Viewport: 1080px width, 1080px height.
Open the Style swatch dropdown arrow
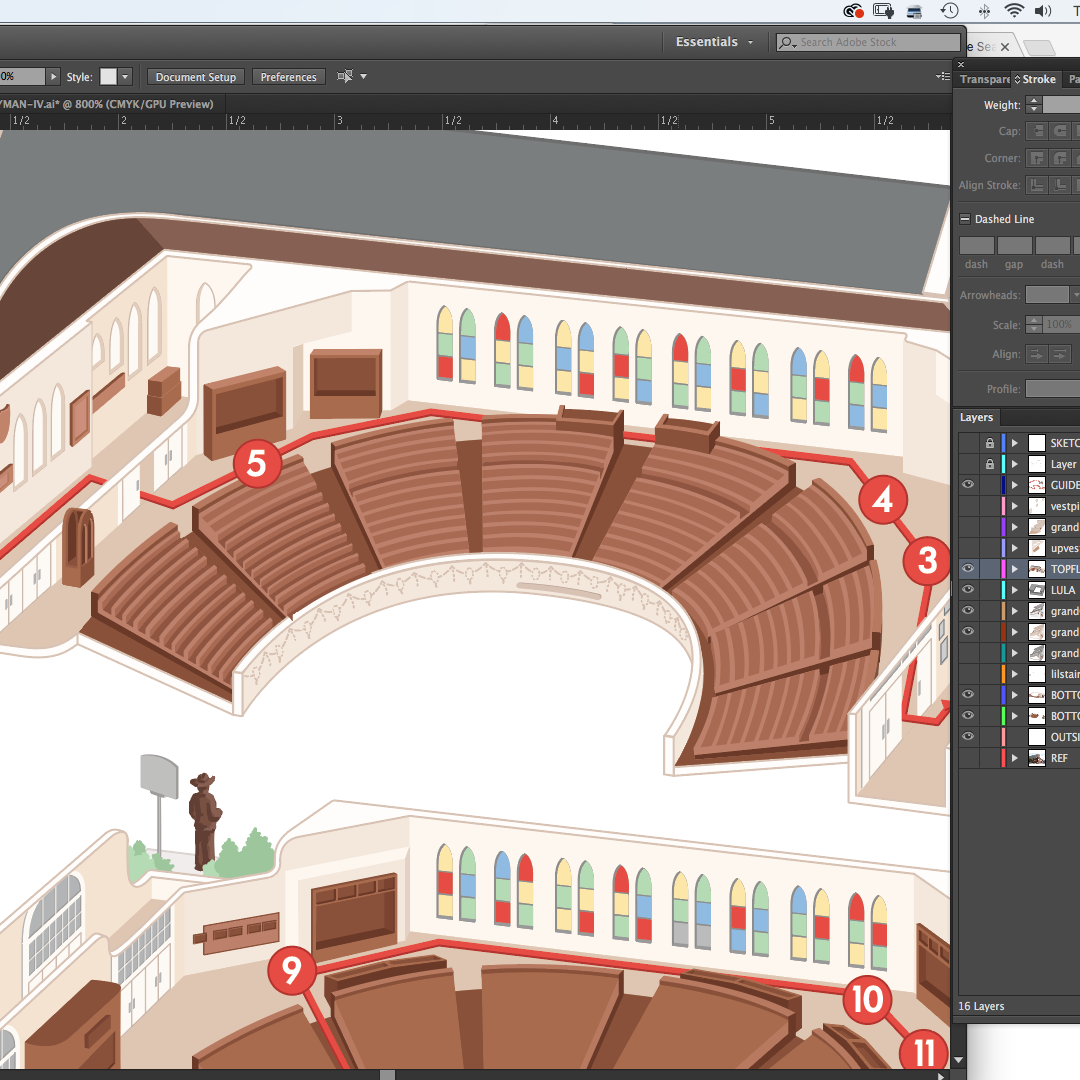coord(125,76)
